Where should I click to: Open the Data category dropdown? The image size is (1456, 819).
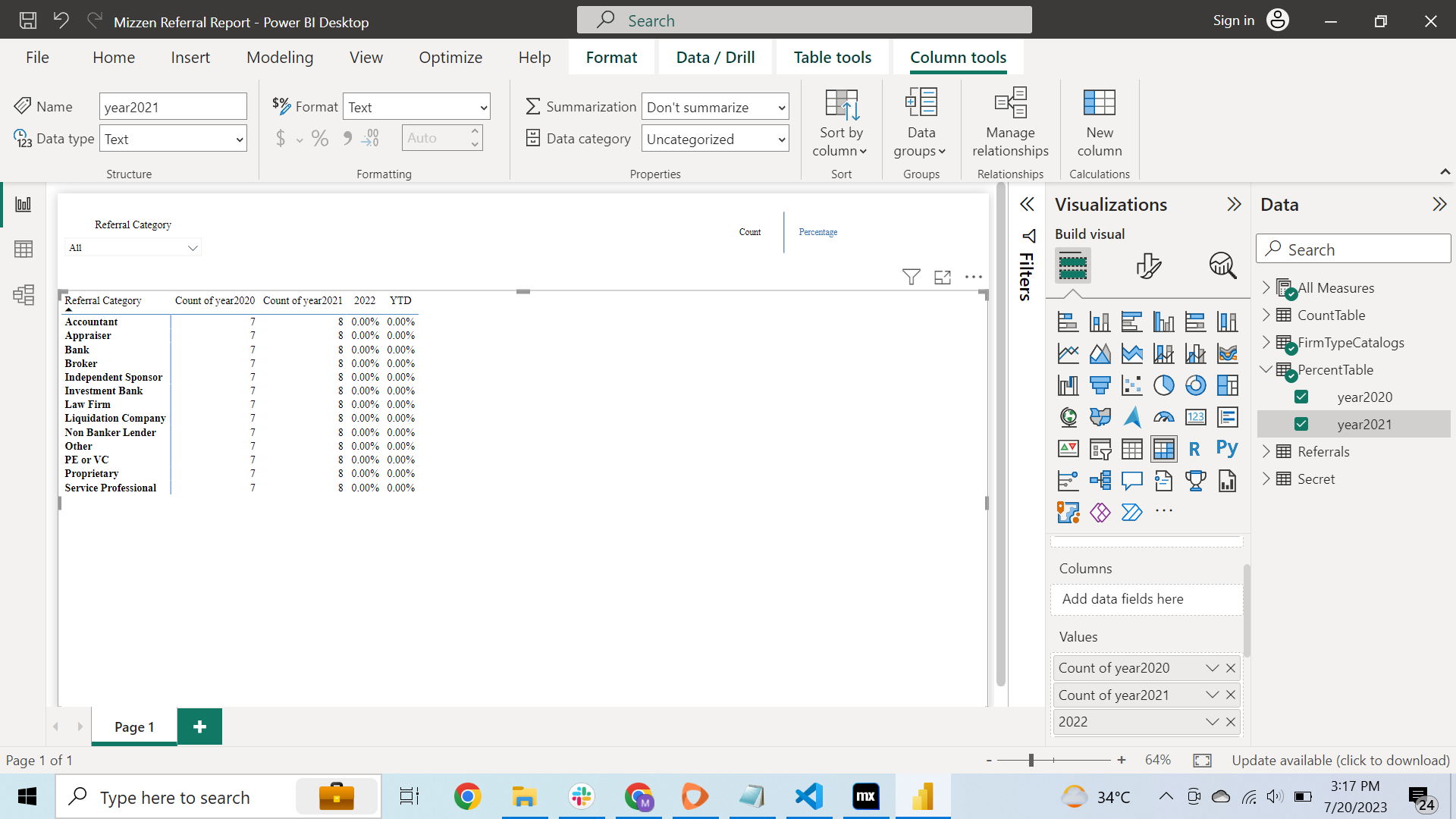(715, 139)
